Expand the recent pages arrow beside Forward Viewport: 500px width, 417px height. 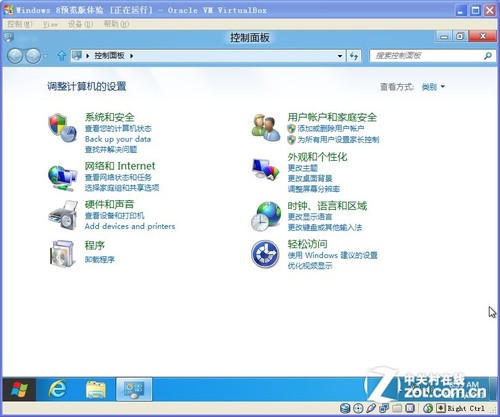point(45,56)
